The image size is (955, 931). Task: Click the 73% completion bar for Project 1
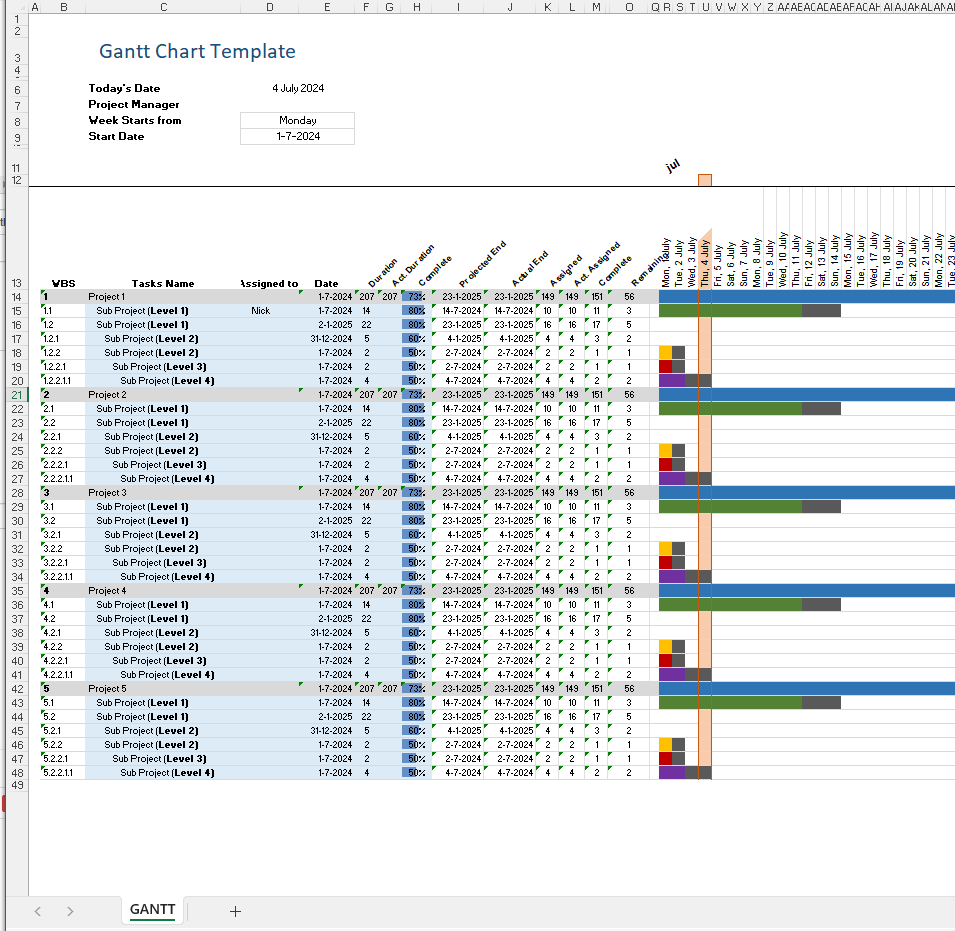pos(412,296)
